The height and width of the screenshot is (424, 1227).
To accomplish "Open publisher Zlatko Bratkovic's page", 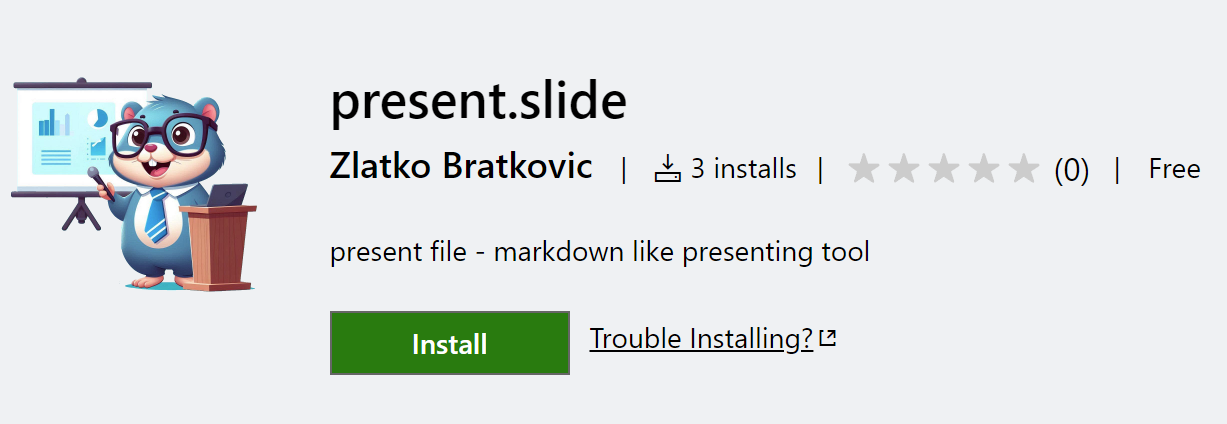I will click(x=461, y=168).
